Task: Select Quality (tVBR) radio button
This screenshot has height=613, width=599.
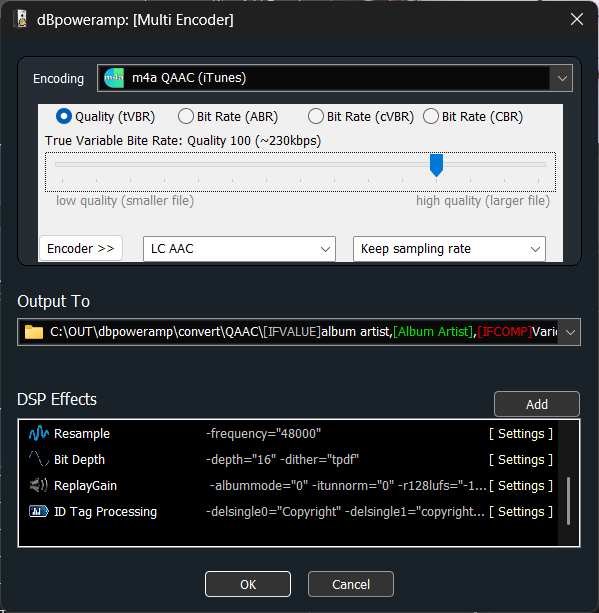Action: (64, 117)
